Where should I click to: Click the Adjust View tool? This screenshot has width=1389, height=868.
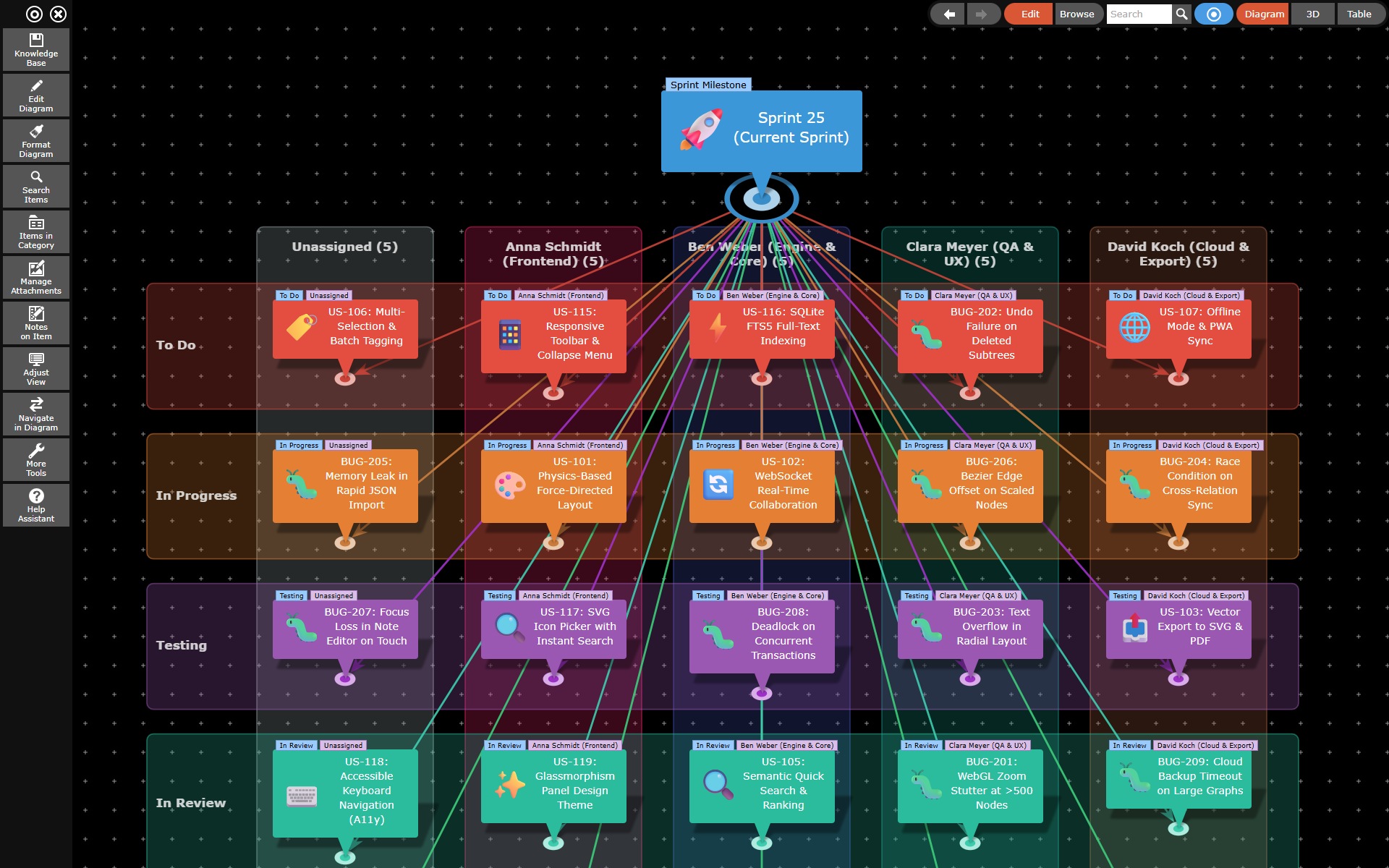tap(36, 369)
